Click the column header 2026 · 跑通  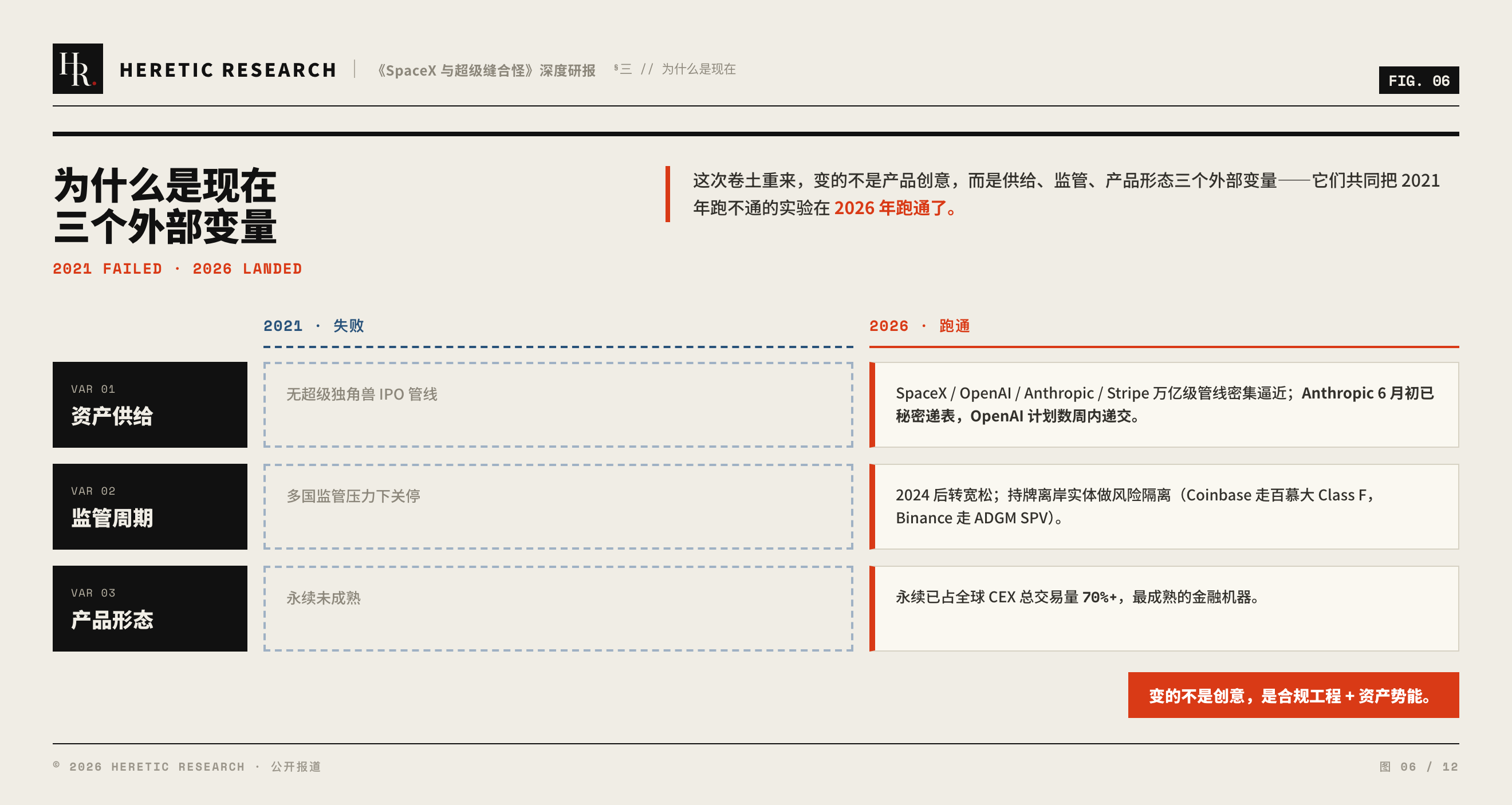click(920, 326)
